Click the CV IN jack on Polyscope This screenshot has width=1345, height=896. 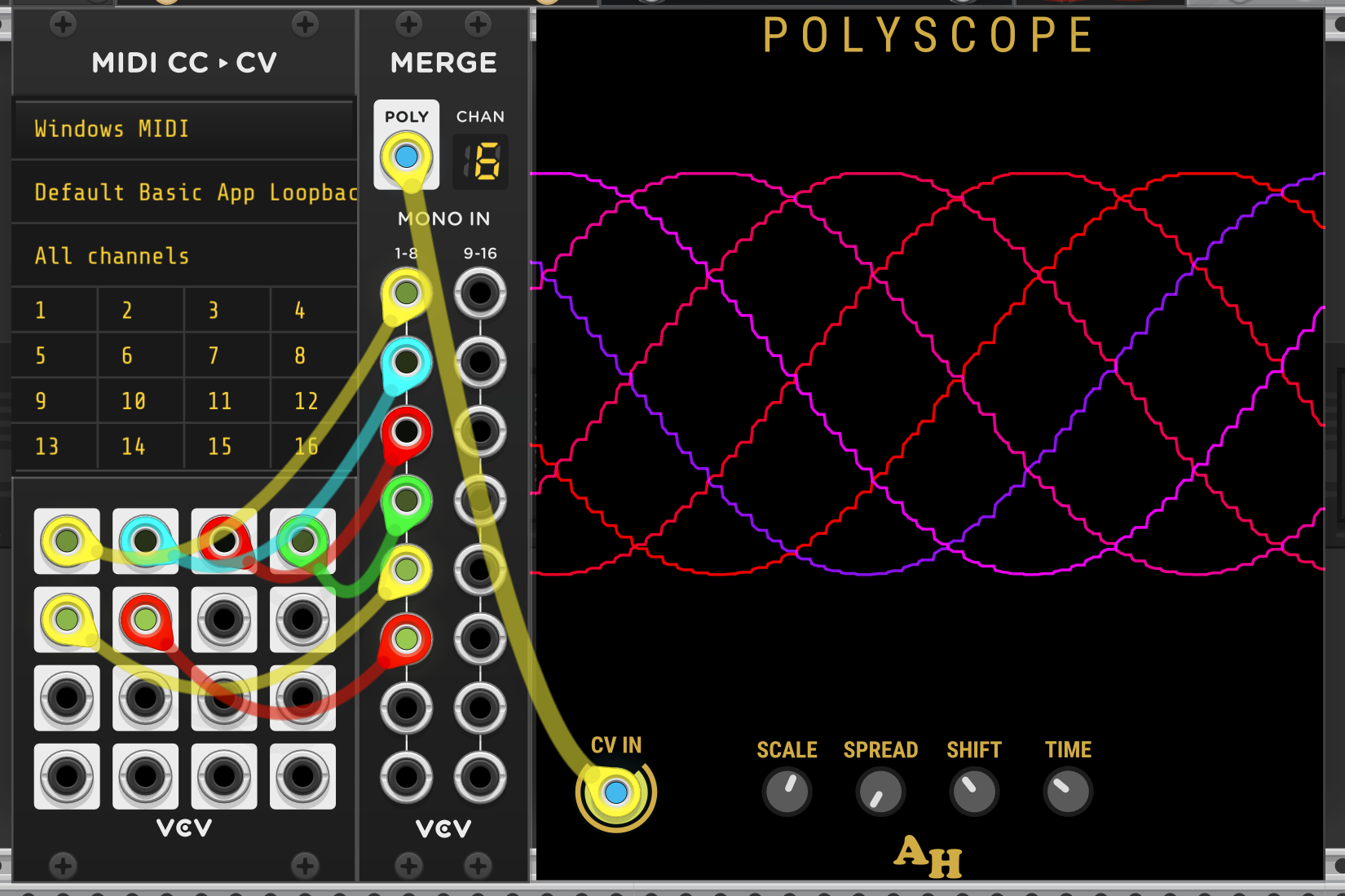pyautogui.click(x=615, y=792)
